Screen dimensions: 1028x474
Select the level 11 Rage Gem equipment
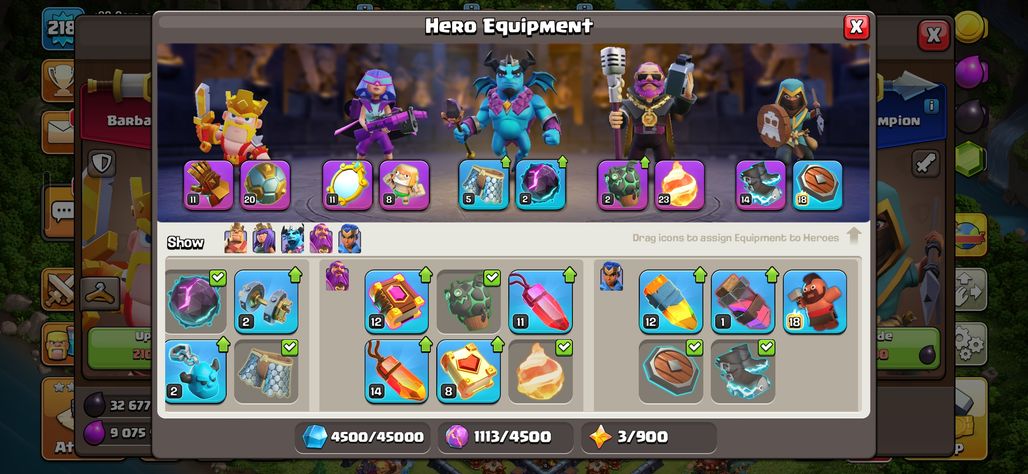coord(540,301)
